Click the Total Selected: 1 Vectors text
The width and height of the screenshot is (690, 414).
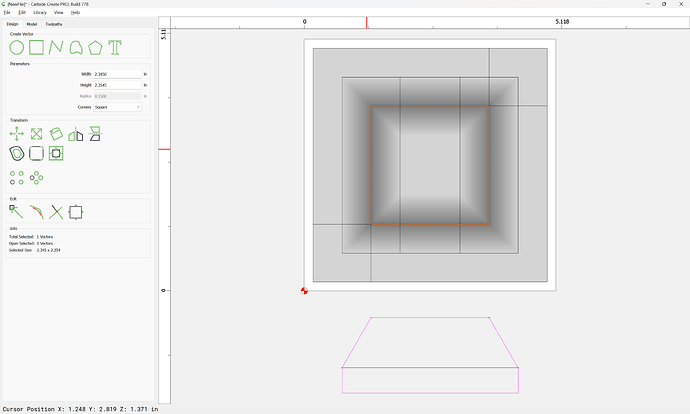point(31,237)
